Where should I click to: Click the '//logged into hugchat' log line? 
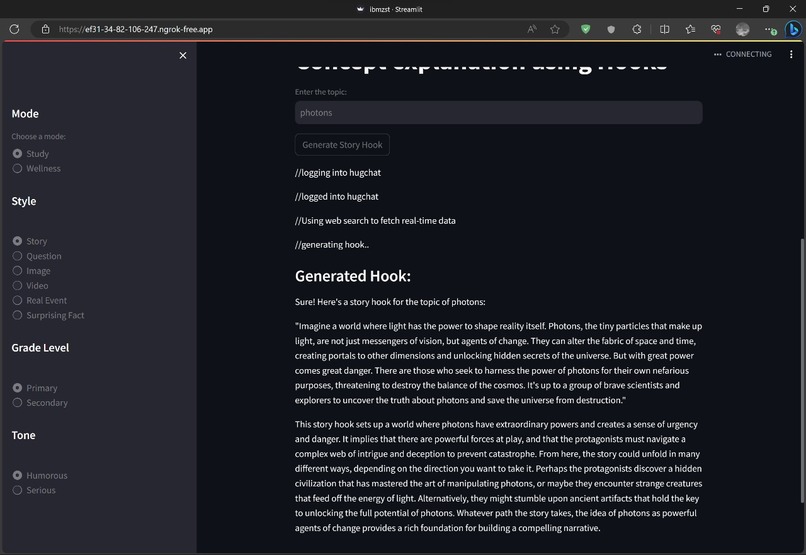[337, 197]
